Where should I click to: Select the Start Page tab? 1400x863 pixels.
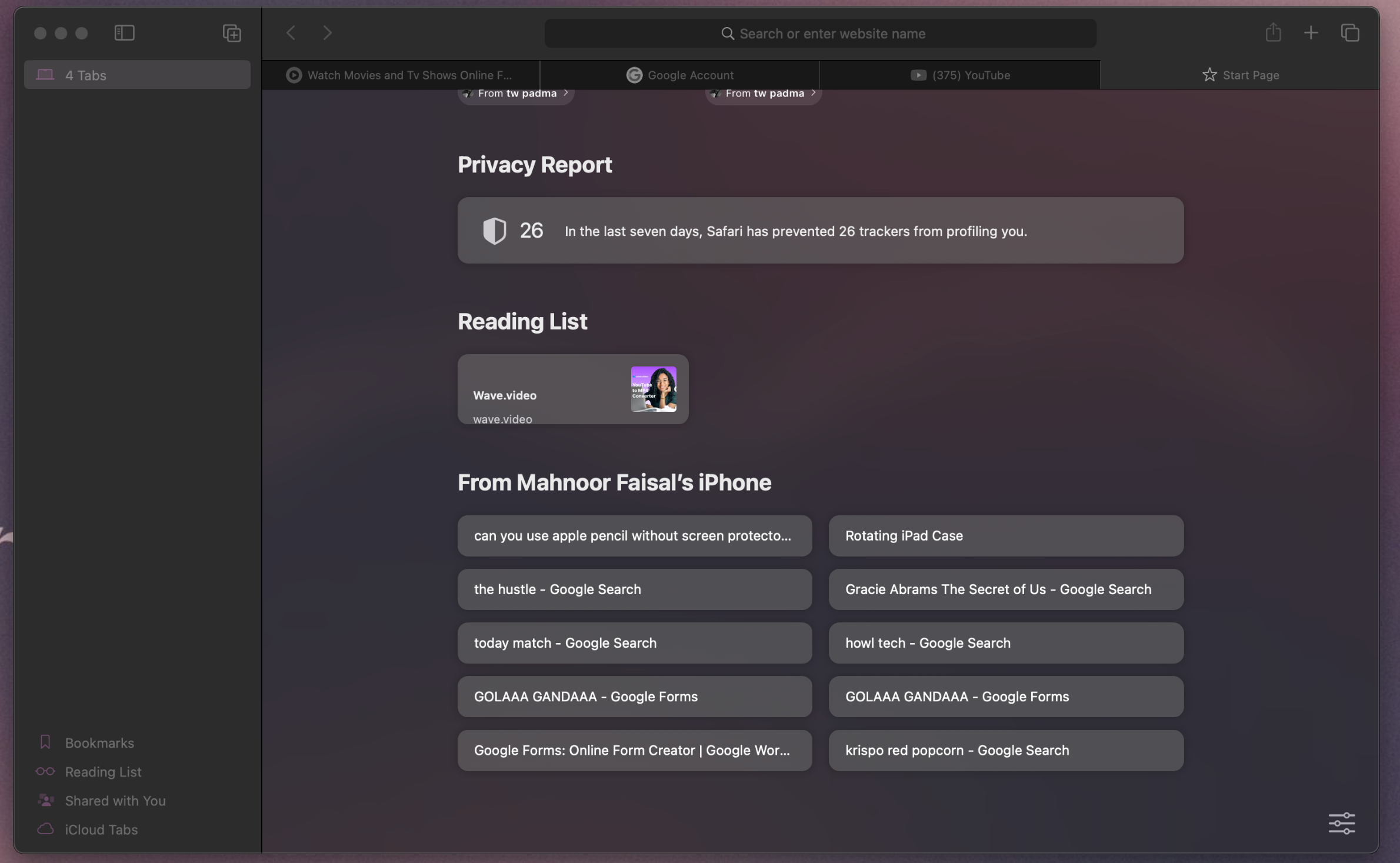click(1239, 75)
